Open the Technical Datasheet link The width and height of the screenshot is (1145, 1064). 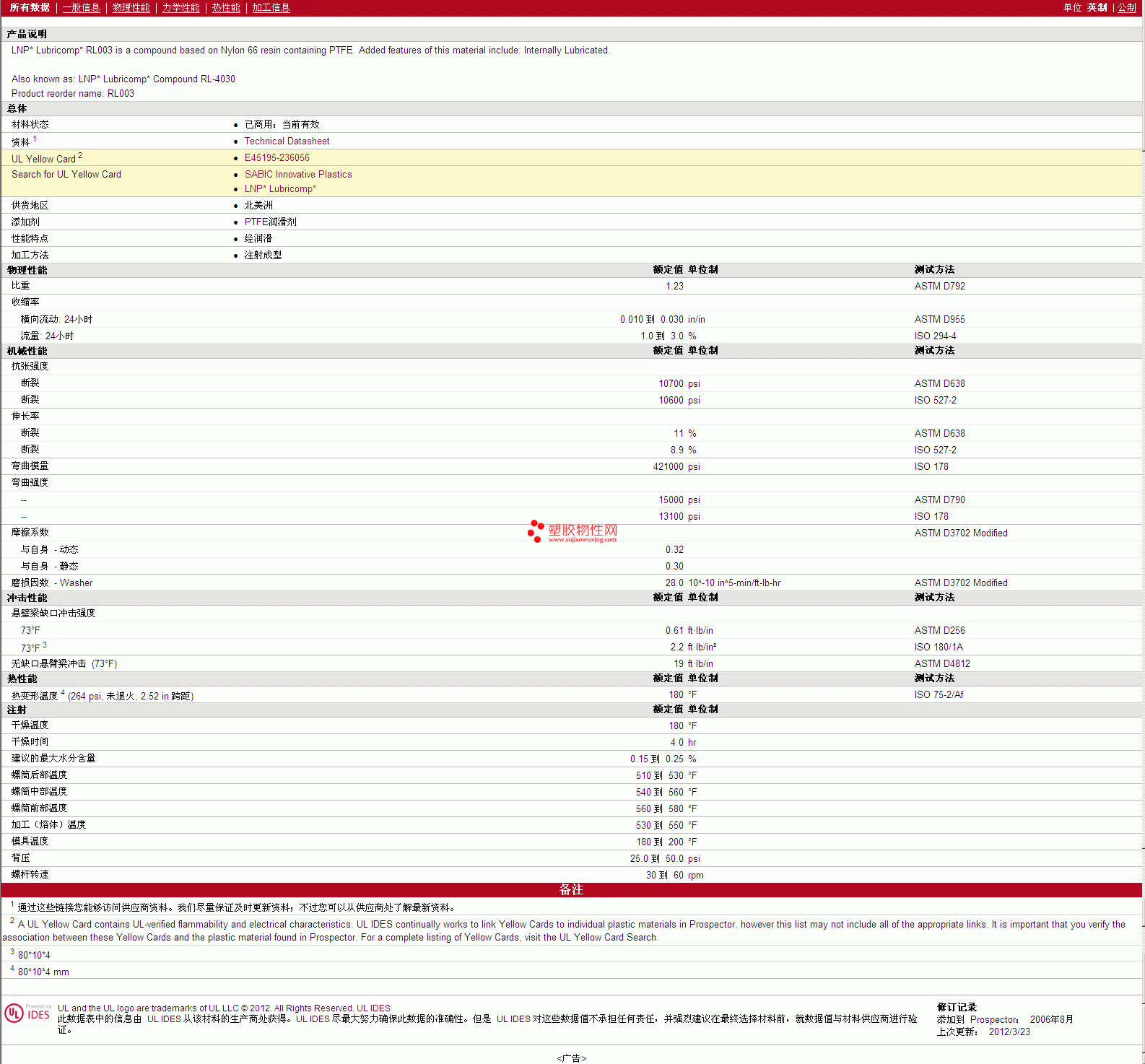coord(287,141)
